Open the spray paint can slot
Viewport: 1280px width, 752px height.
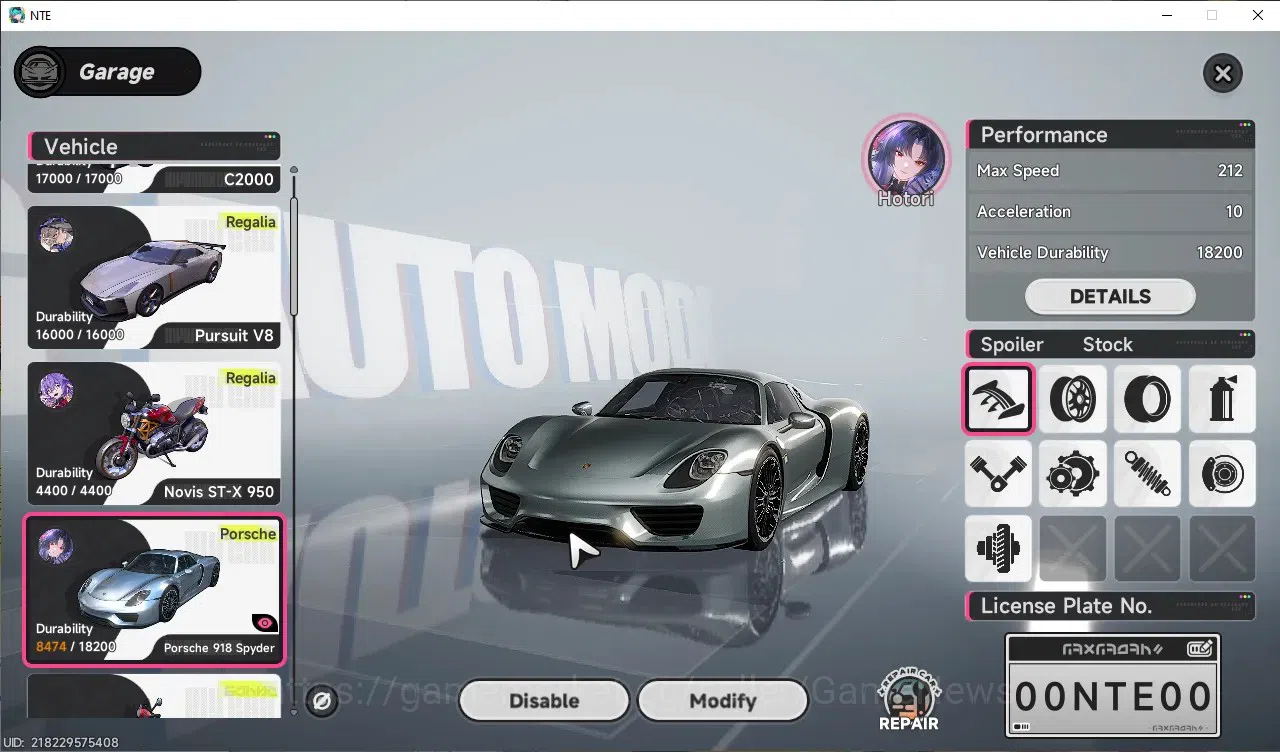[1222, 398]
